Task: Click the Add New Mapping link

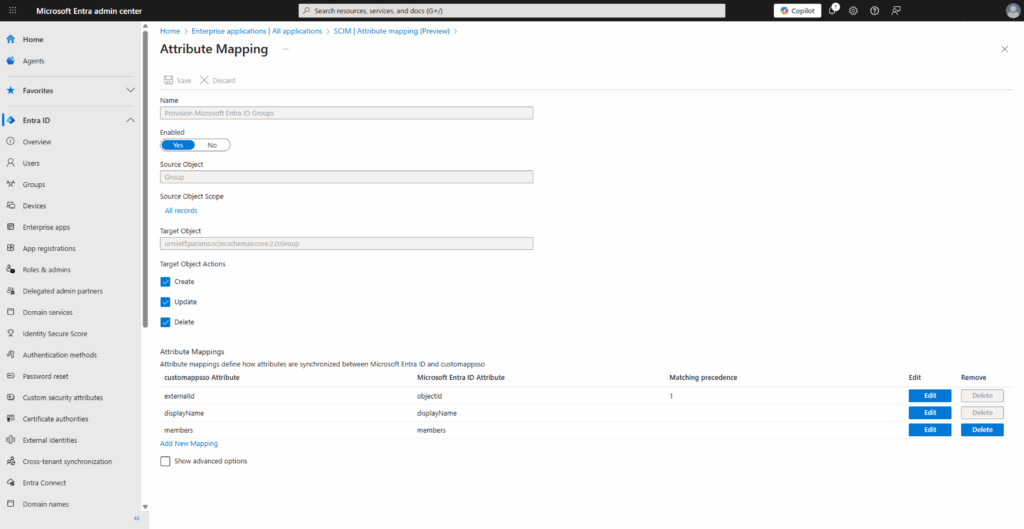Action: point(189,443)
